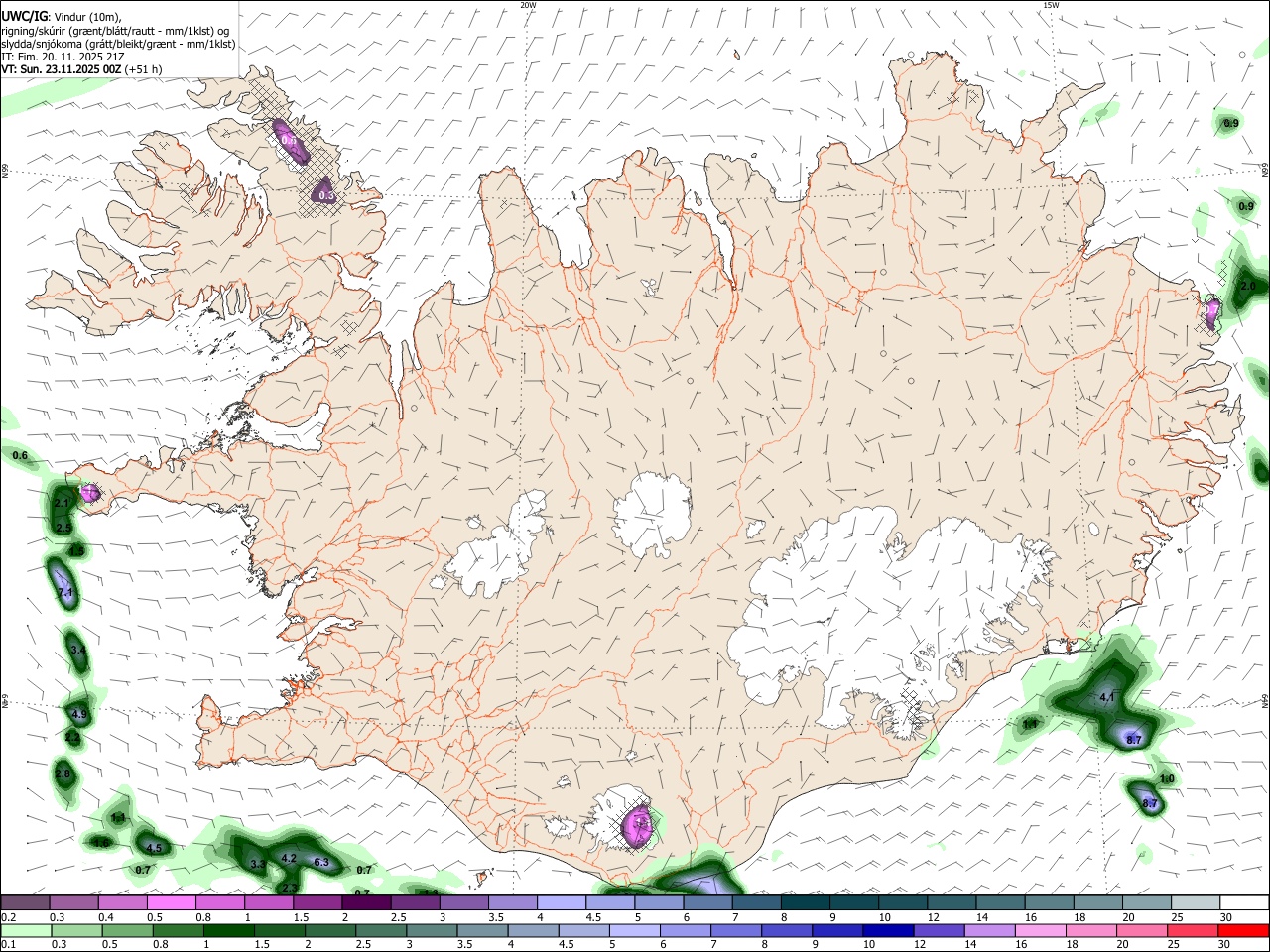Select the dark teal top-row swatch labelled 8
Screen dimensions: 1270x952
click(x=805, y=902)
